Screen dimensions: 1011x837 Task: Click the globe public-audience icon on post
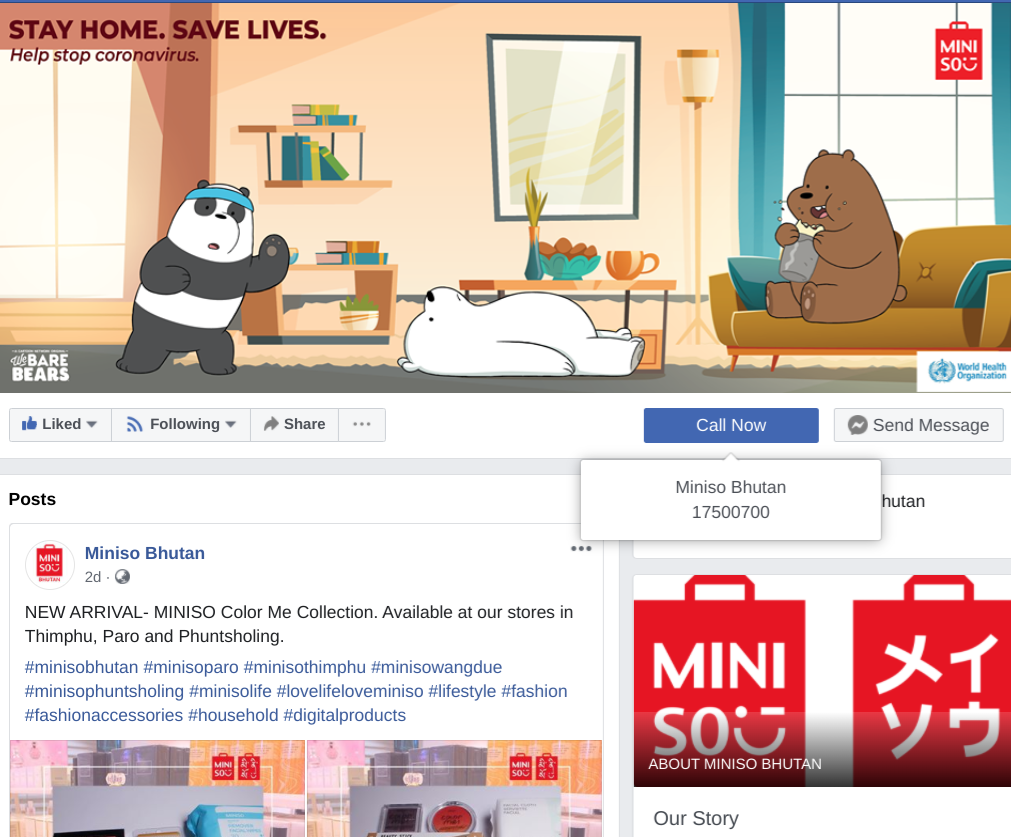pyautogui.click(x=122, y=577)
